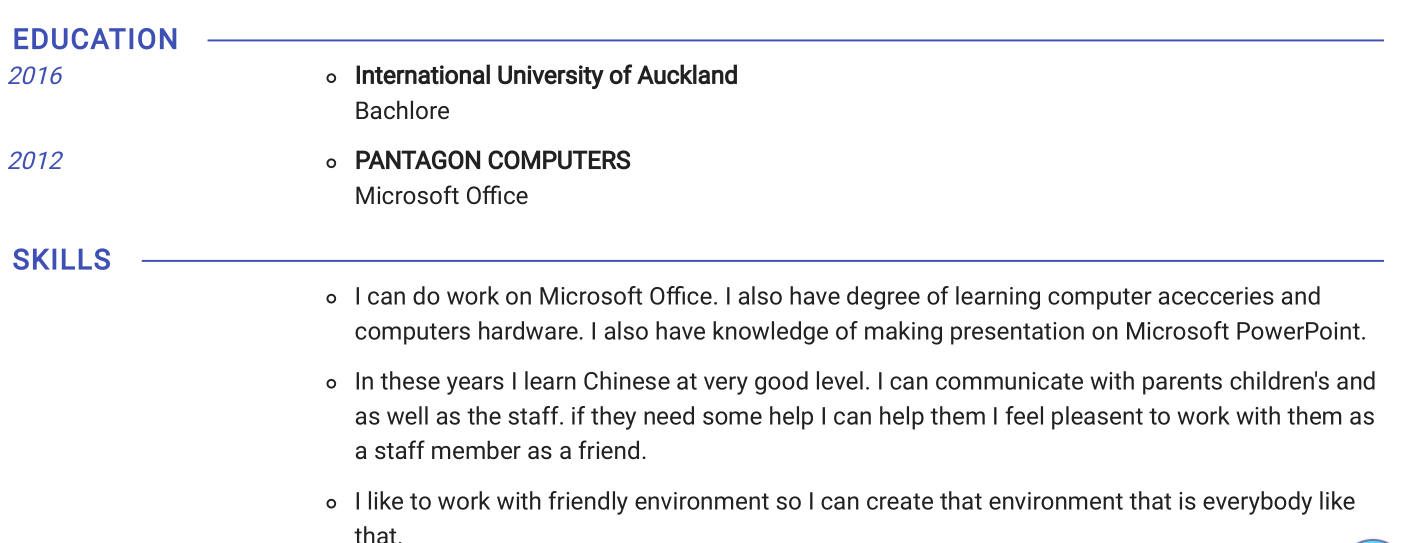The height and width of the screenshot is (543, 1407).
Task: Click the bullet of the Microsoft Office skill
Action: 331,298
